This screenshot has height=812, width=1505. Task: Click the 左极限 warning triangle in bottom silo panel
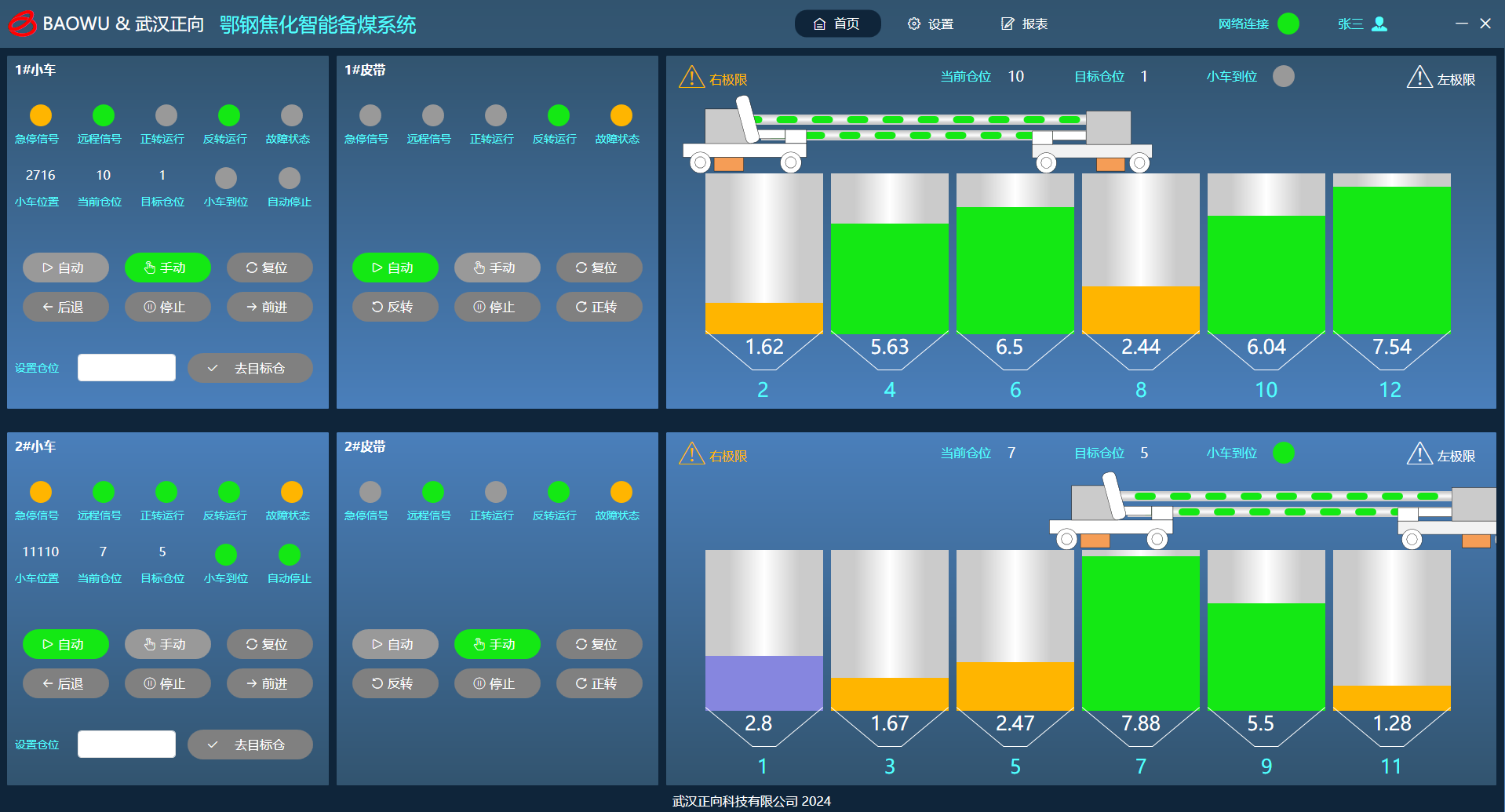pyautogui.click(x=1419, y=453)
